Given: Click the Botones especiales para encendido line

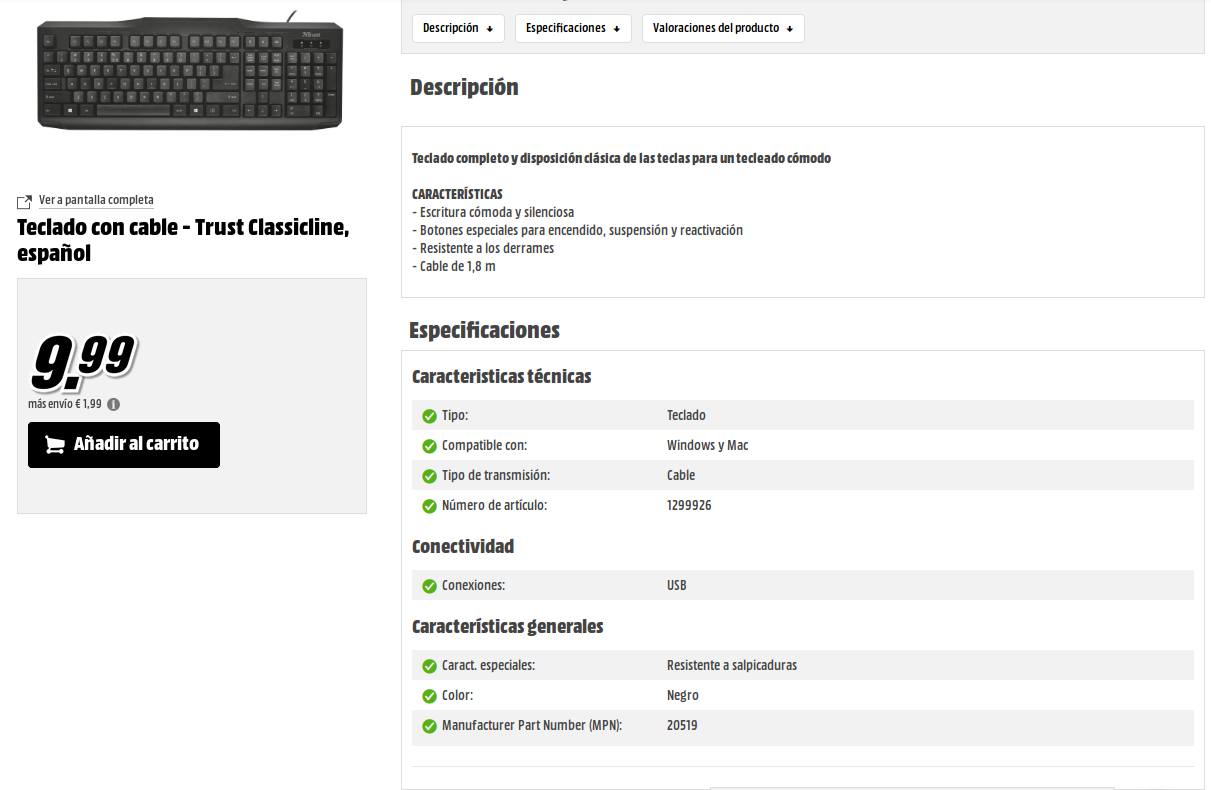Looking at the screenshot, I should click(x=578, y=230).
